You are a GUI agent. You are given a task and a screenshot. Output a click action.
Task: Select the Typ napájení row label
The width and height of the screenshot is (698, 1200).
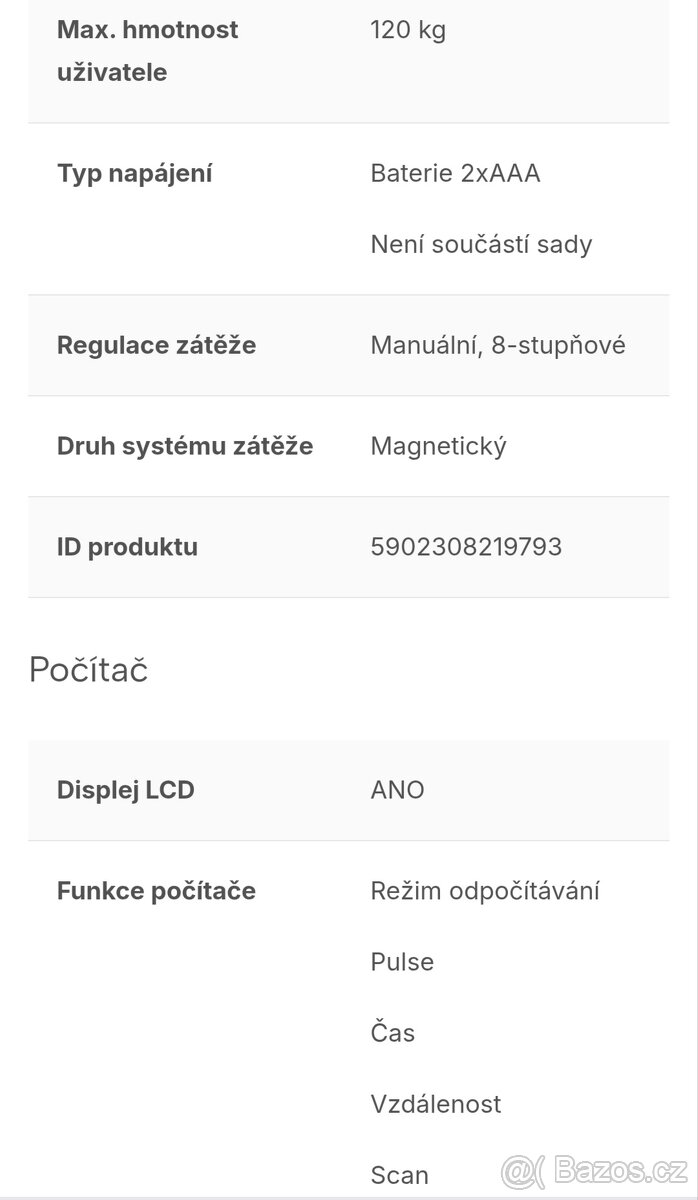click(x=134, y=173)
